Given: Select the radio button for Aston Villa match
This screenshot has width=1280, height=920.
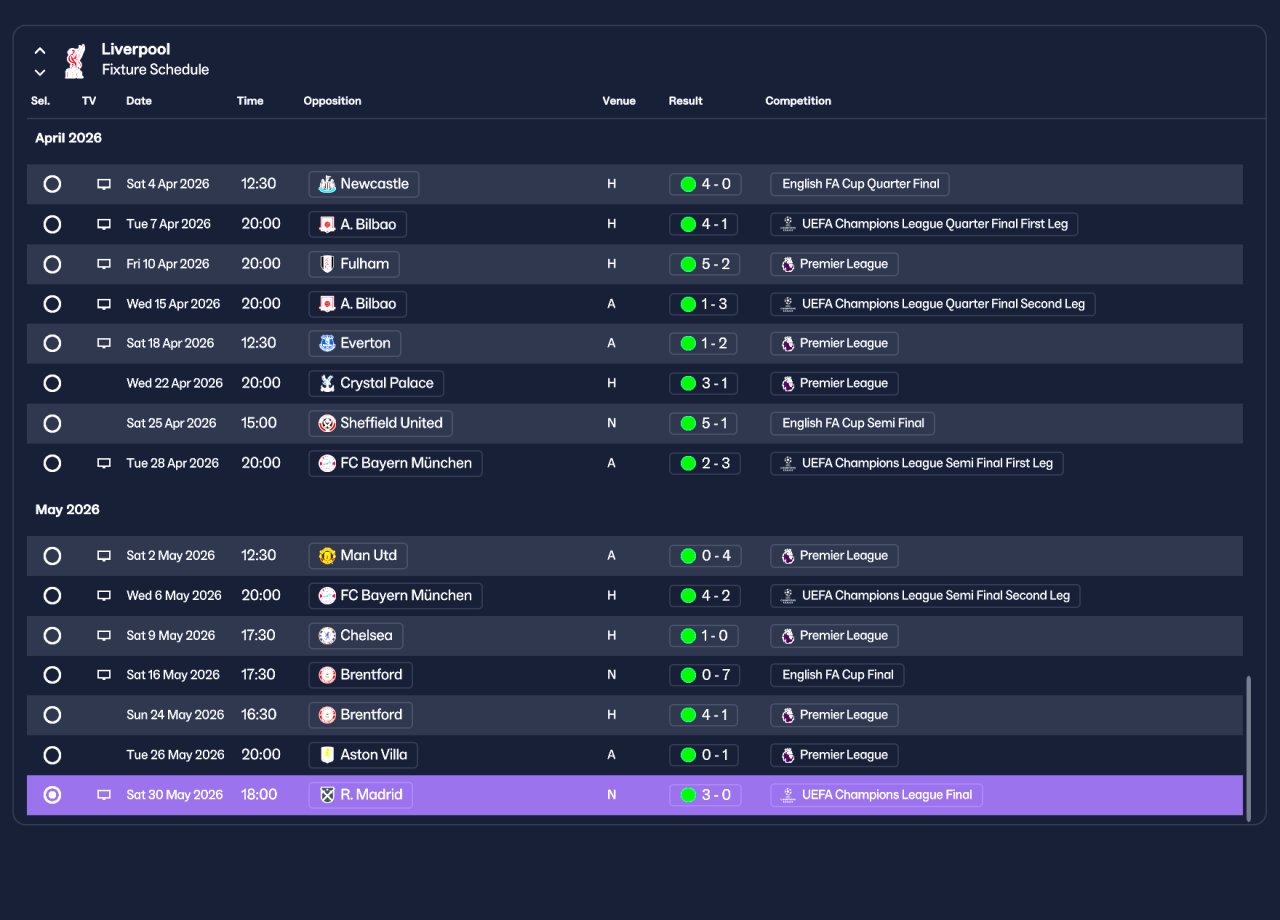Looking at the screenshot, I should click(x=52, y=755).
